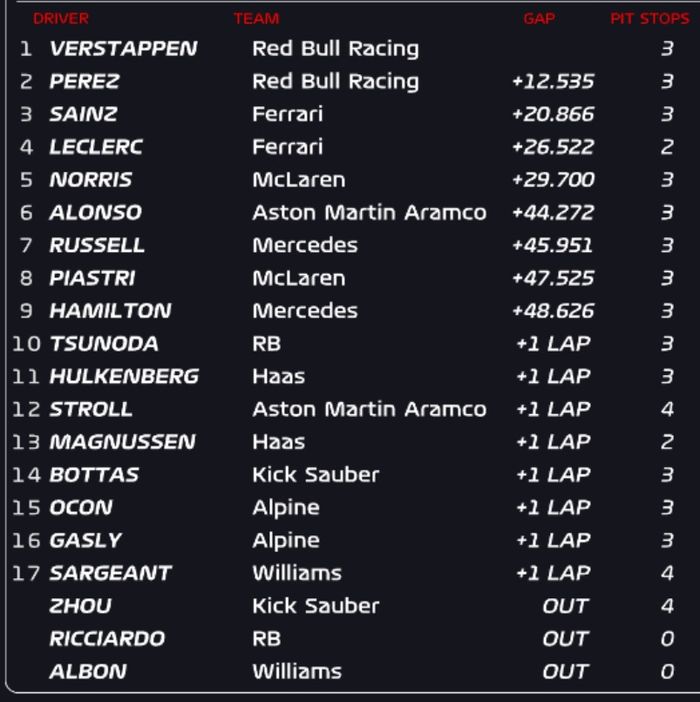
Task: Click the HAMILTON driver name
Action: tap(110, 311)
